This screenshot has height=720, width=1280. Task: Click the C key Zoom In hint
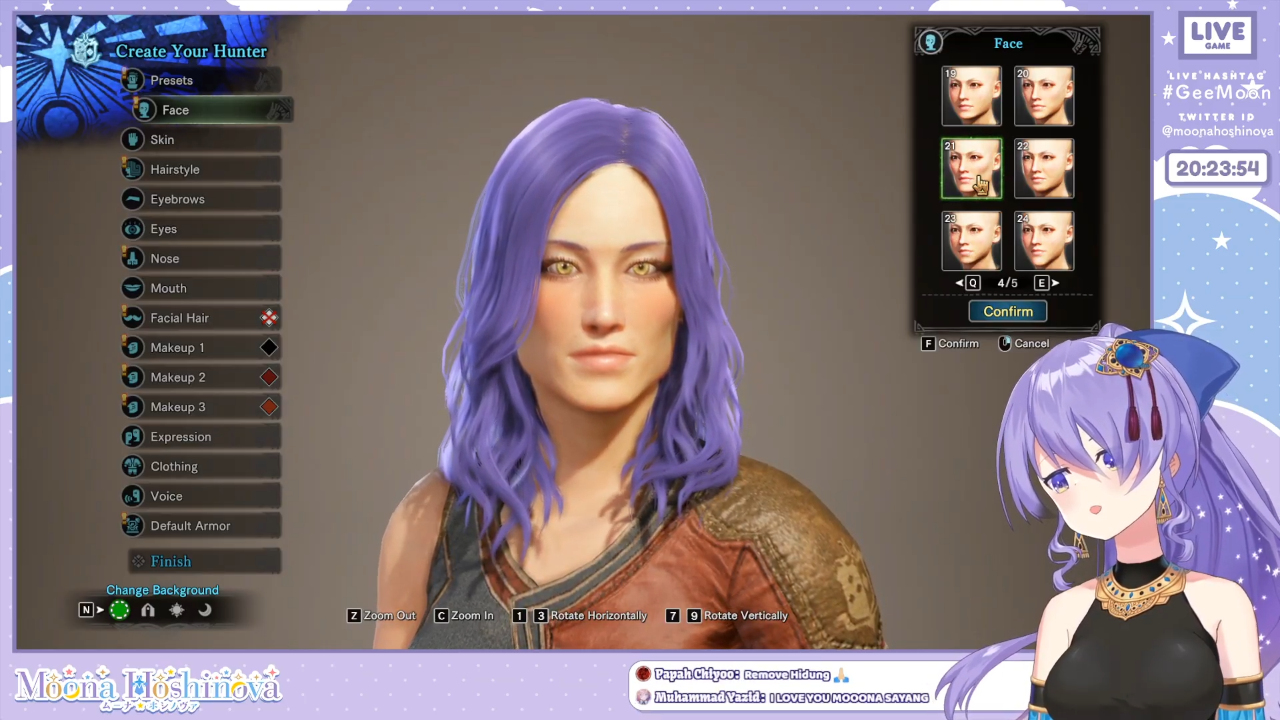point(463,616)
